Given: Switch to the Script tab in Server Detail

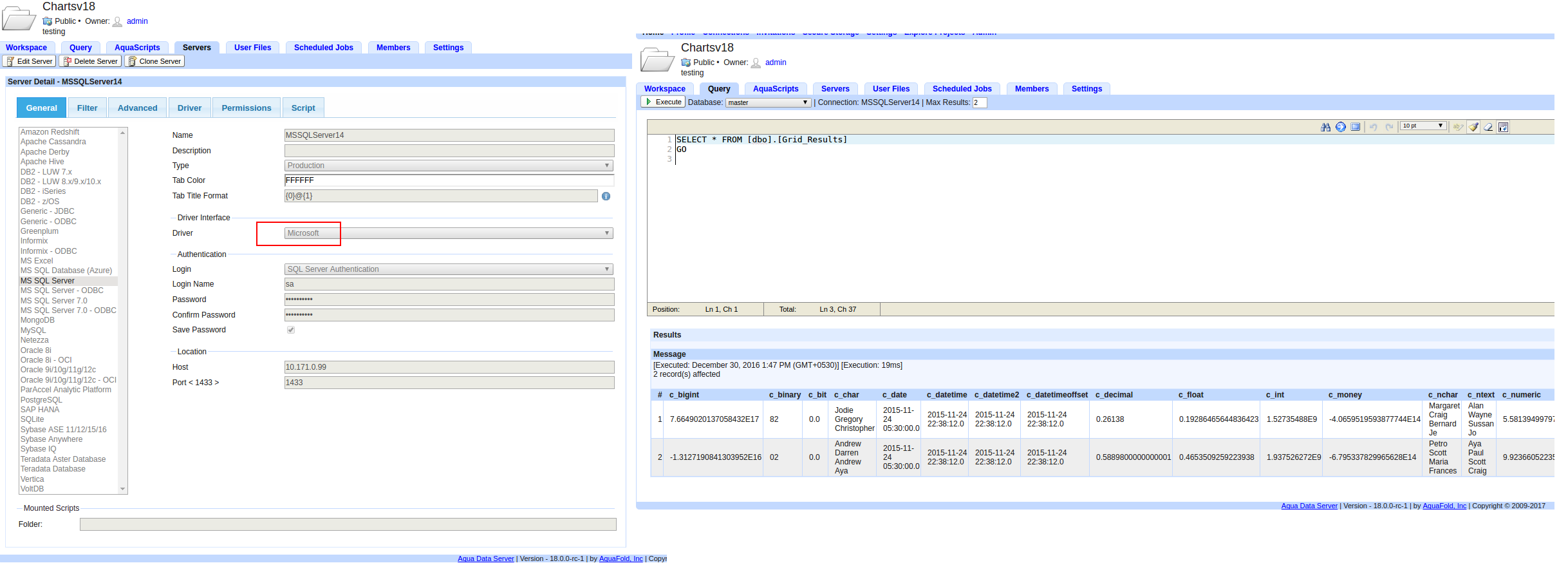Looking at the screenshot, I should (303, 108).
